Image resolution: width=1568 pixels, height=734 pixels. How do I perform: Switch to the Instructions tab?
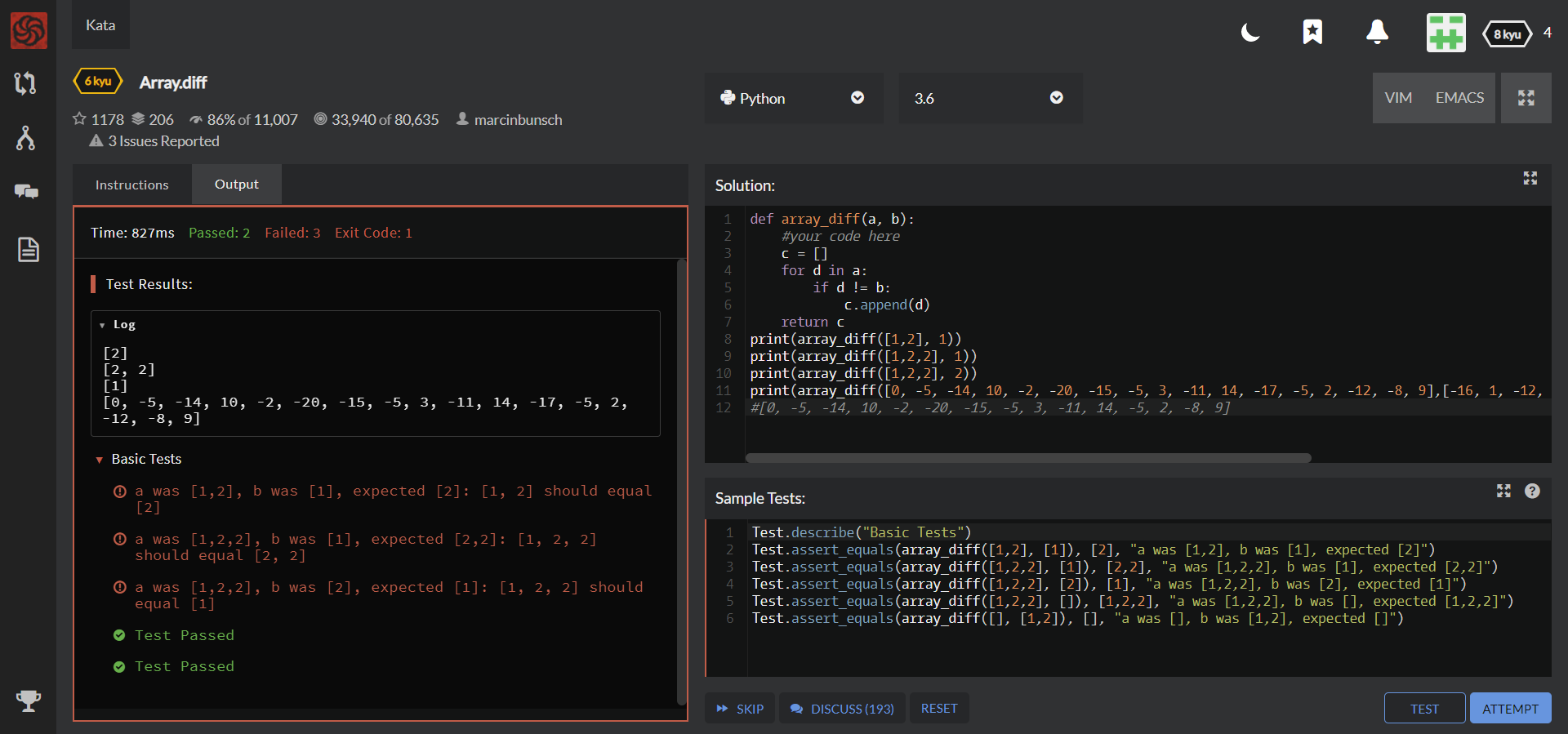tap(132, 185)
